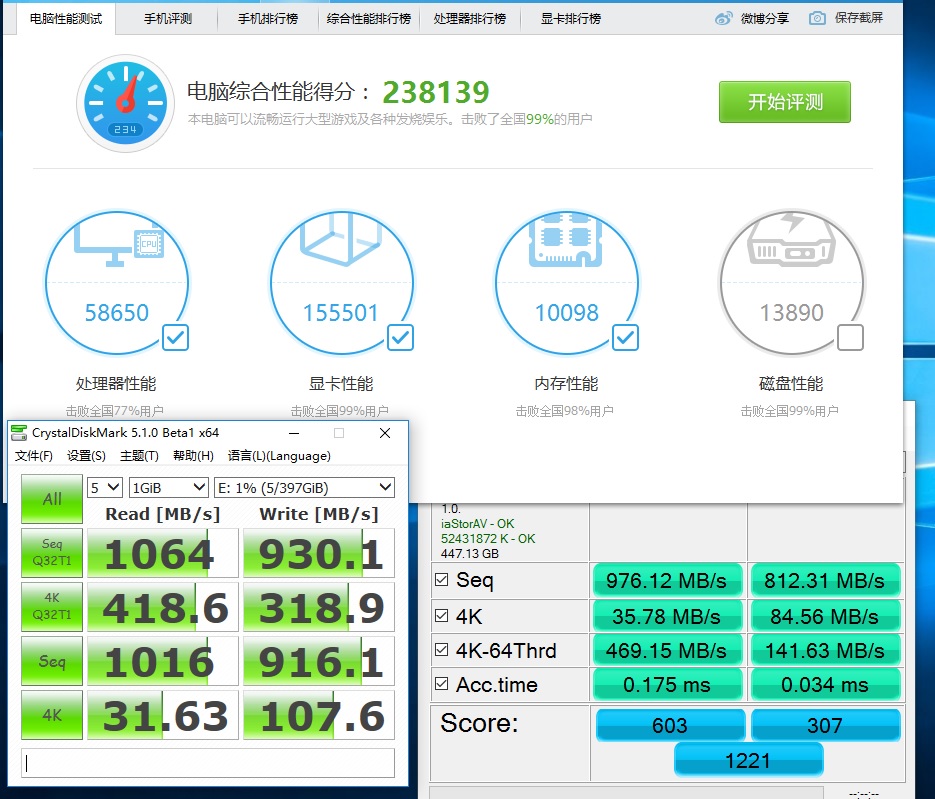
Task: Click the 4K-64Thrd read 469.15 MB/s
Action: point(667,651)
